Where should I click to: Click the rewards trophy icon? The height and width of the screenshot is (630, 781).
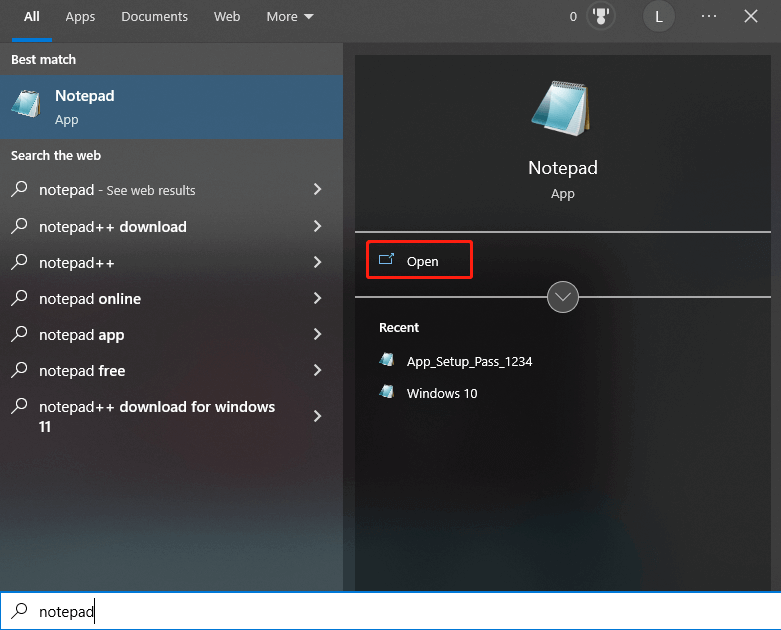pyautogui.click(x=601, y=16)
